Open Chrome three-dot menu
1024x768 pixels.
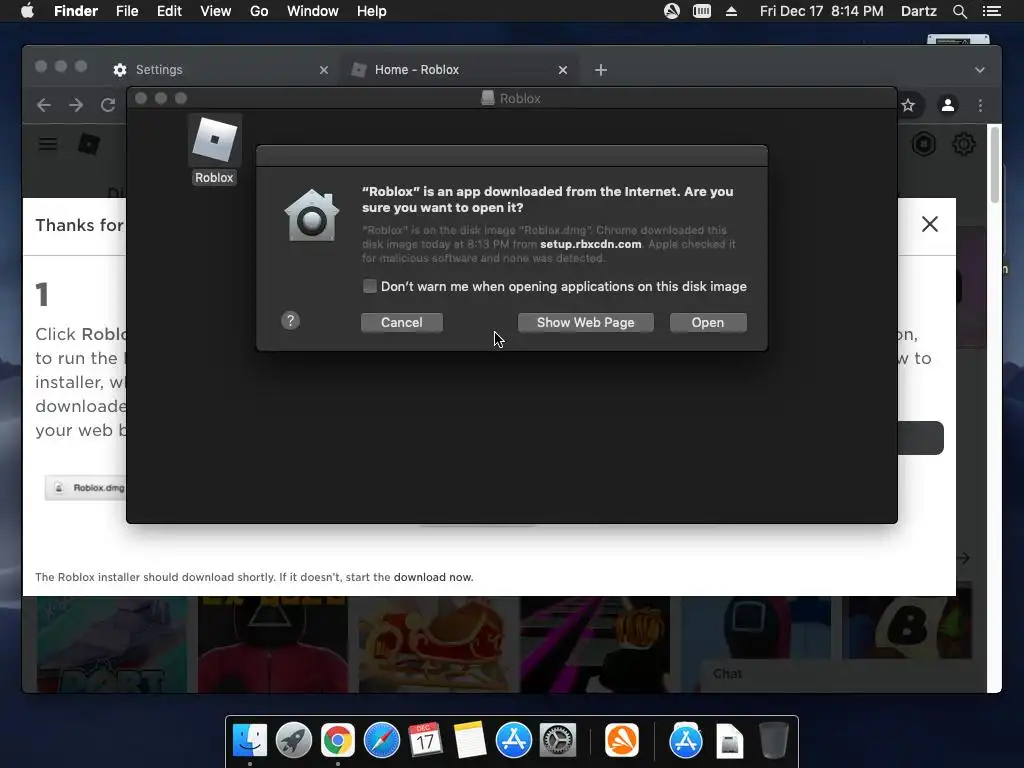coord(980,105)
